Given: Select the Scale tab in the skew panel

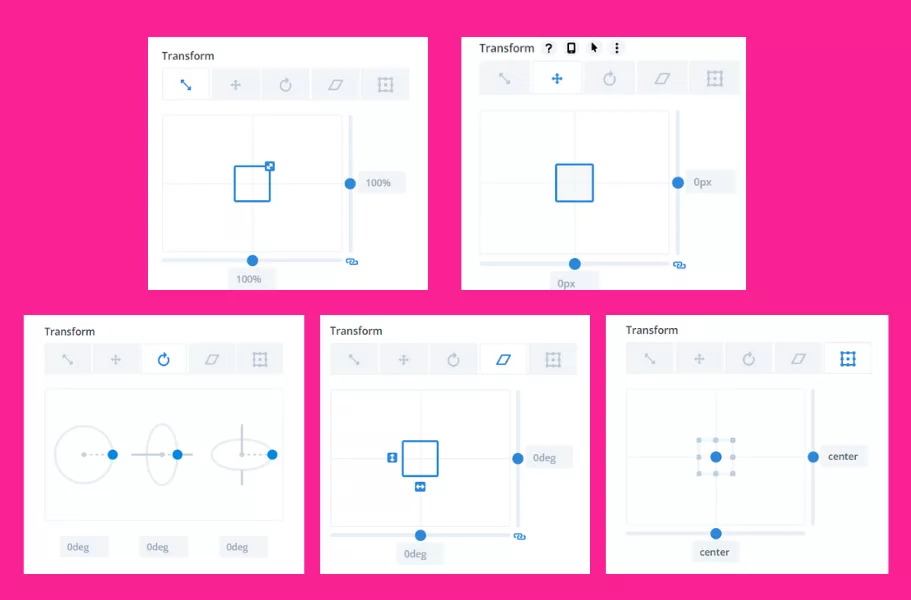Looking at the screenshot, I should point(354,360).
